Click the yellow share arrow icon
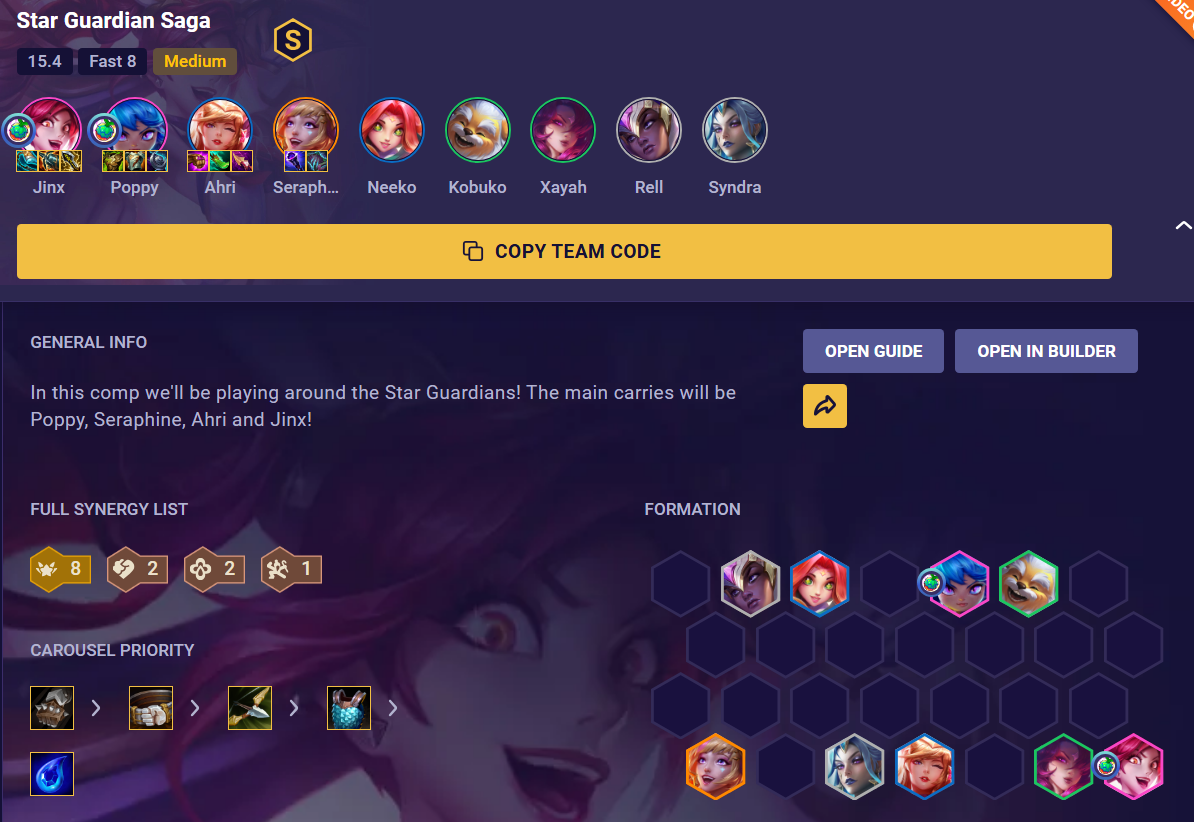Image resolution: width=1194 pixels, height=822 pixels. coord(825,406)
